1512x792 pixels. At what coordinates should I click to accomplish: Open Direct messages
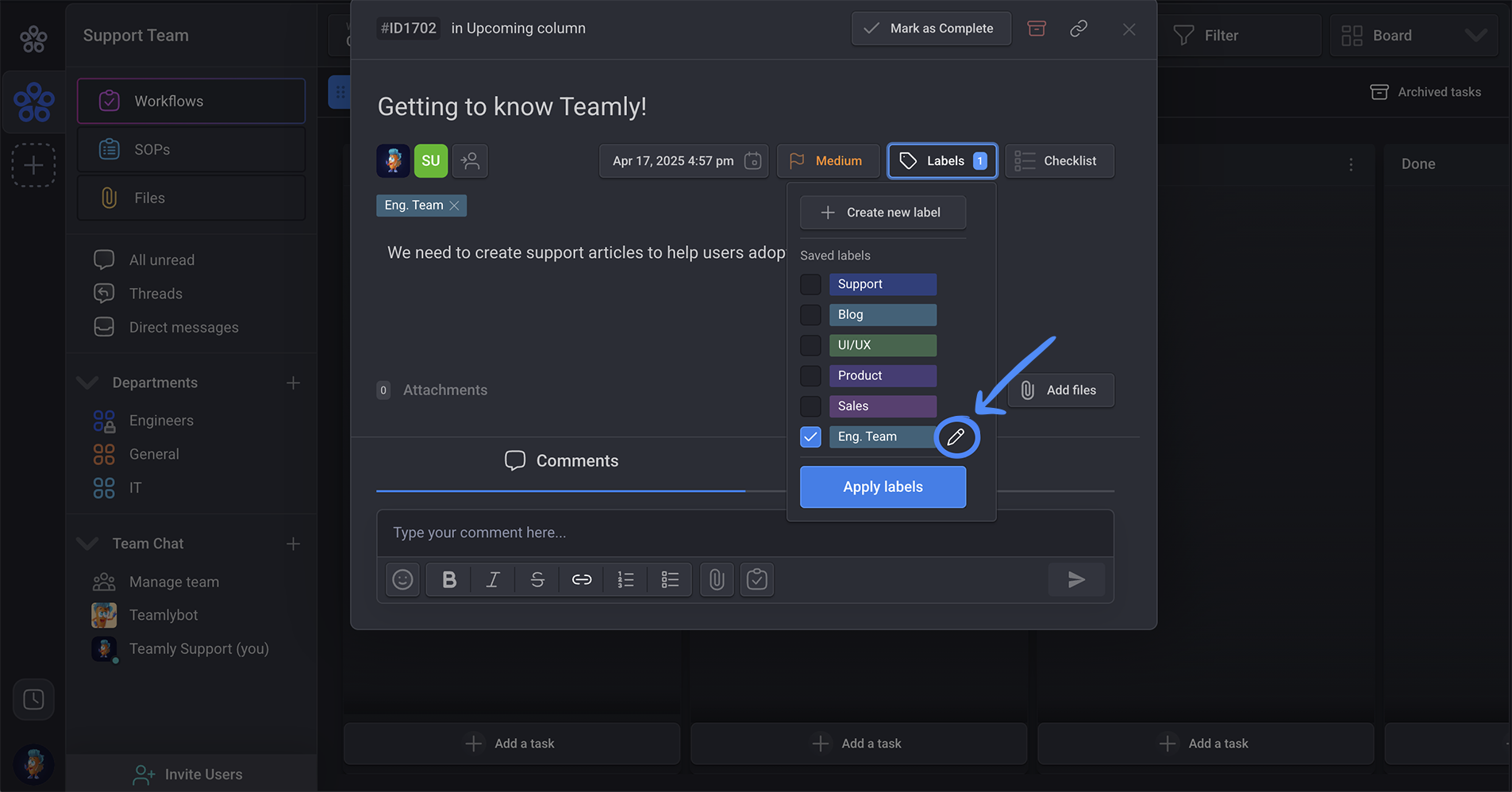pyautogui.click(x=184, y=327)
